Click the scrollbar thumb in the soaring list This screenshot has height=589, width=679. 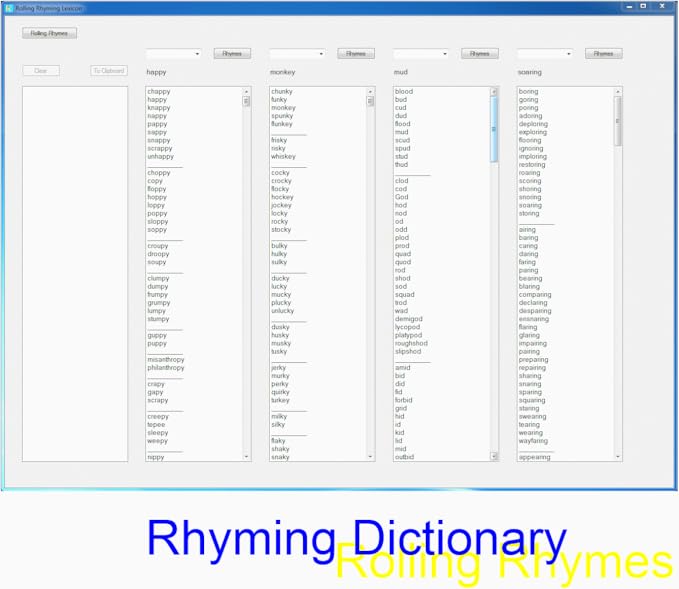tap(617, 120)
